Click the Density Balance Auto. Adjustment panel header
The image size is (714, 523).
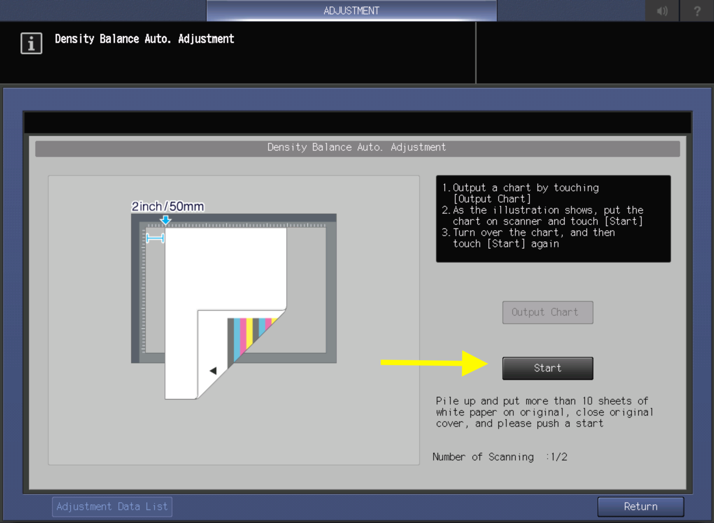tap(357, 148)
